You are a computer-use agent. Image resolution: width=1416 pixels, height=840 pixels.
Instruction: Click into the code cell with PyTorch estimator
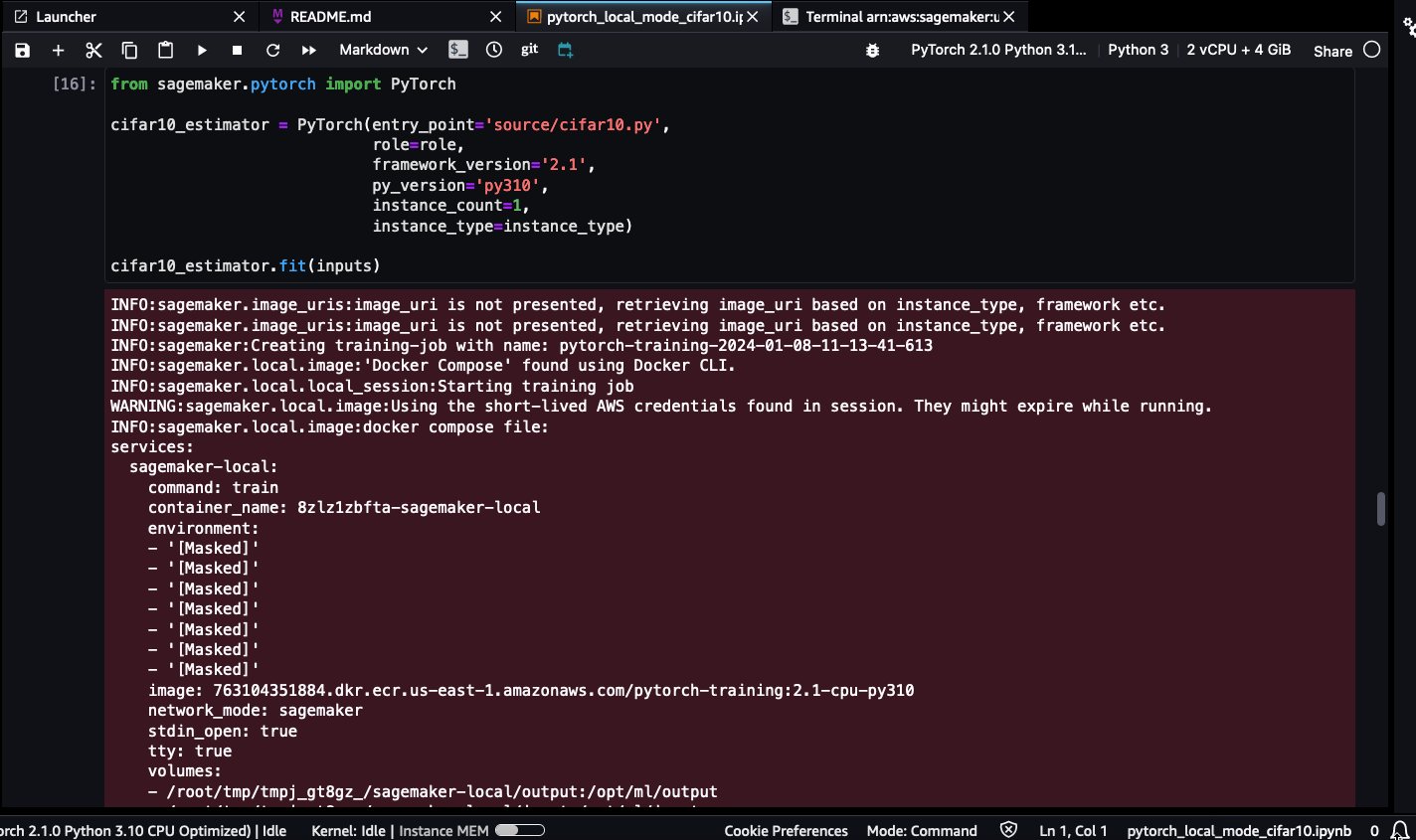tap(730, 175)
